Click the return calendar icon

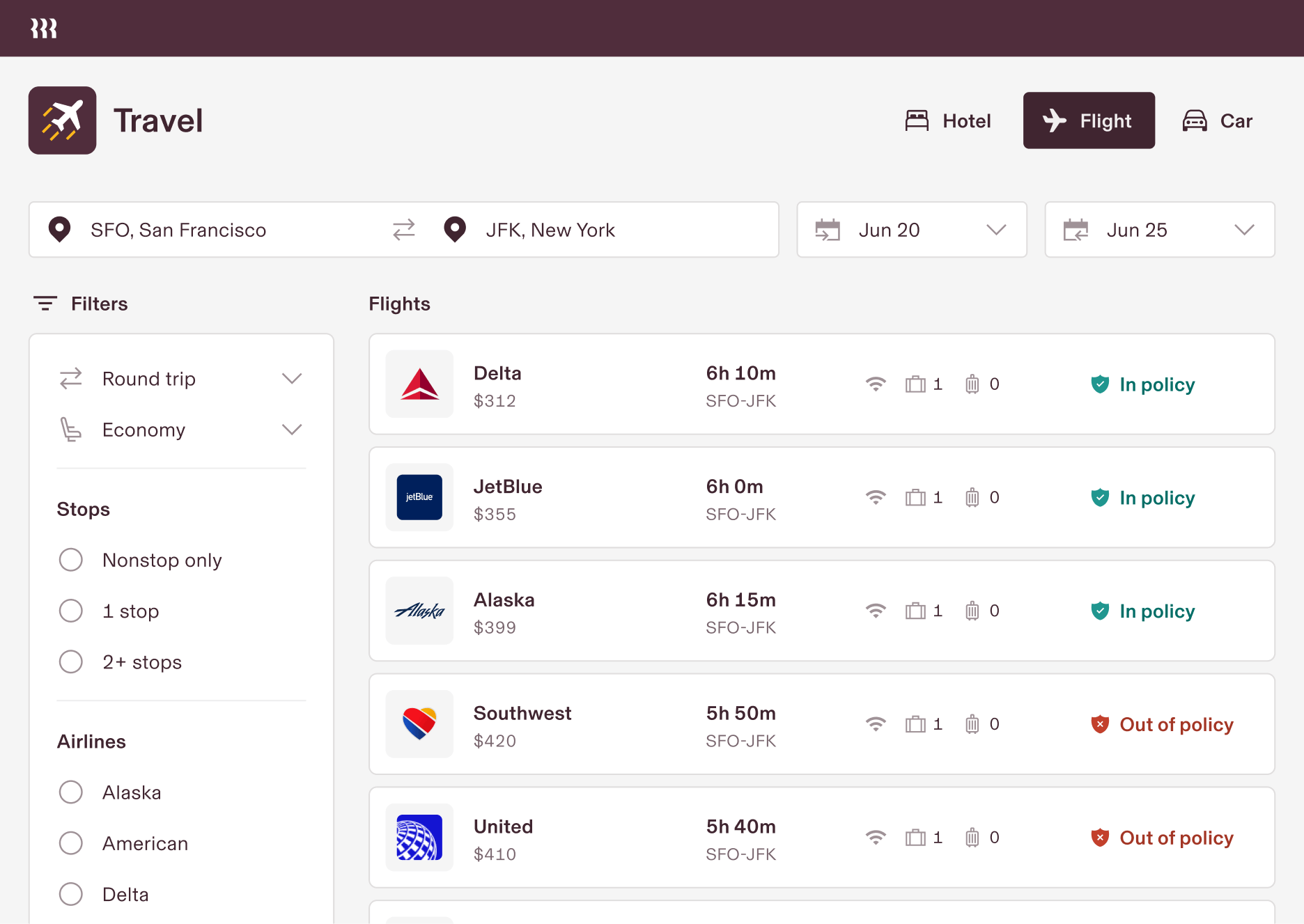coord(1076,230)
